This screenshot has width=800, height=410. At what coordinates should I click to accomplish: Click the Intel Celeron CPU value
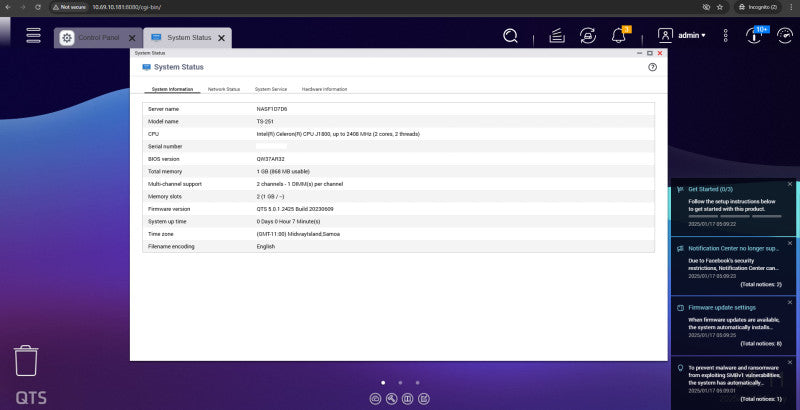click(x=338, y=134)
